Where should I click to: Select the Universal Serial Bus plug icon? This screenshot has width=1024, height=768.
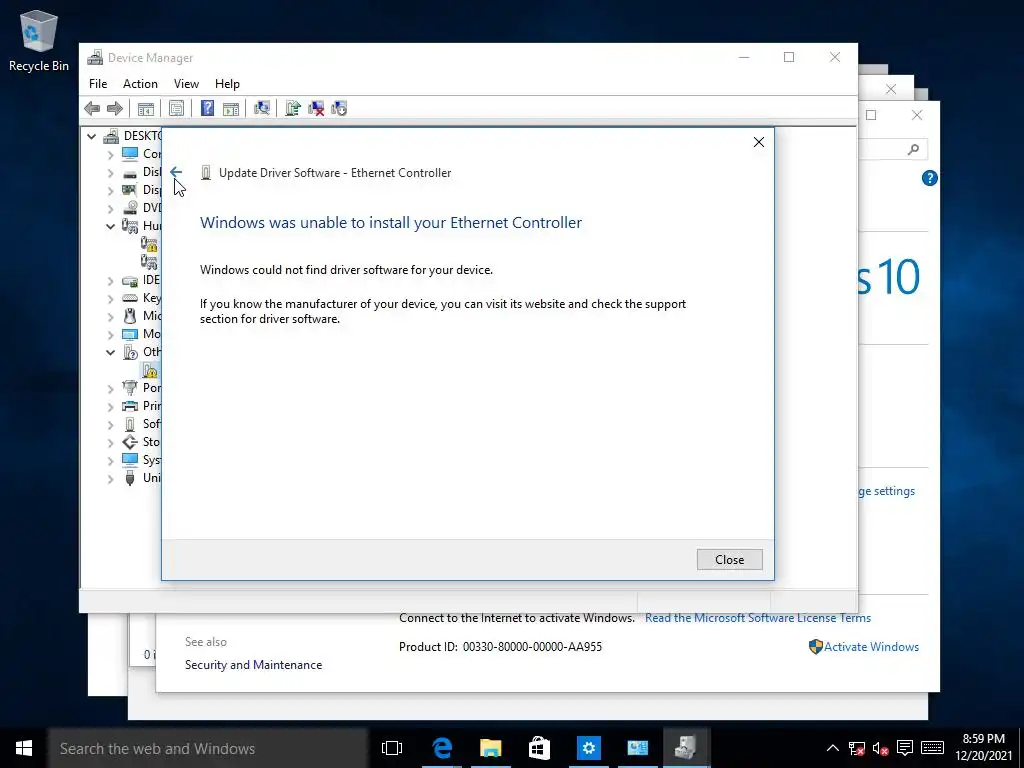[x=130, y=478]
